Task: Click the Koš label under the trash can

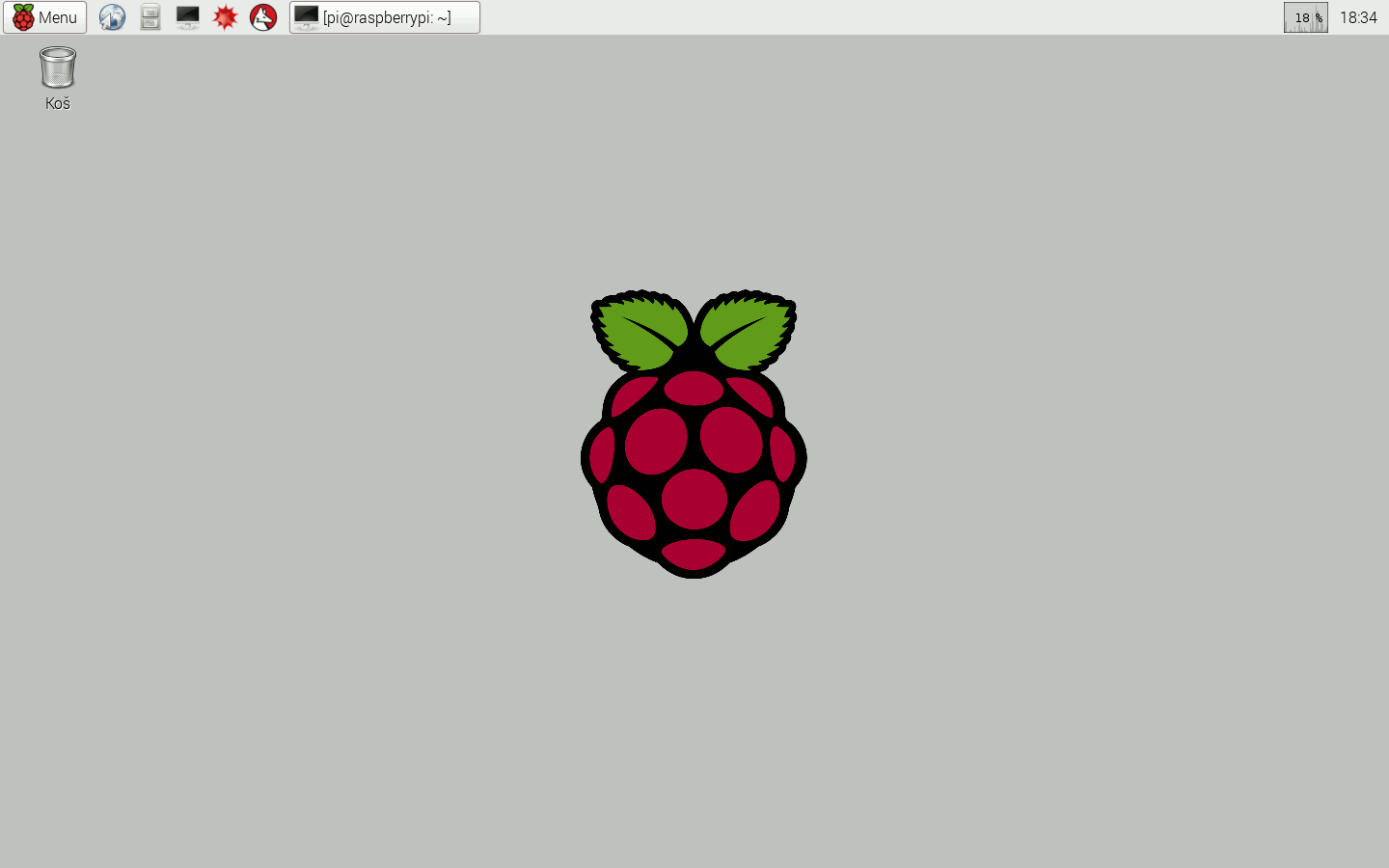Action: coord(58,103)
